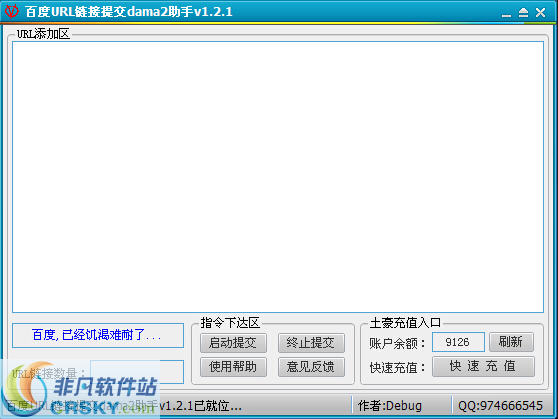Start submission with 启动提交 button
This screenshot has width=558, height=419.
pyautogui.click(x=233, y=343)
